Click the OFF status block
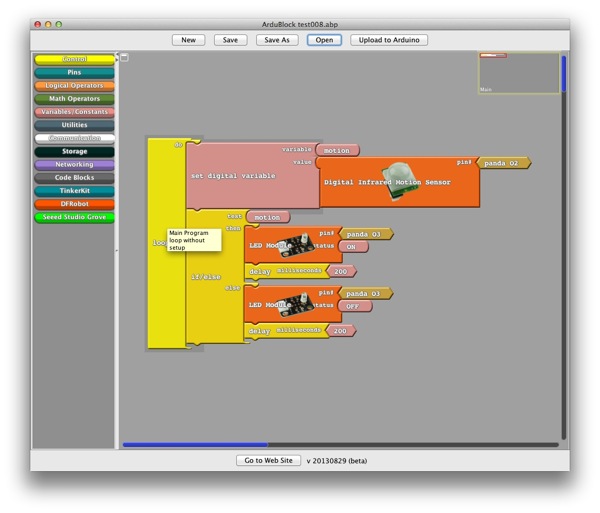 353,307
